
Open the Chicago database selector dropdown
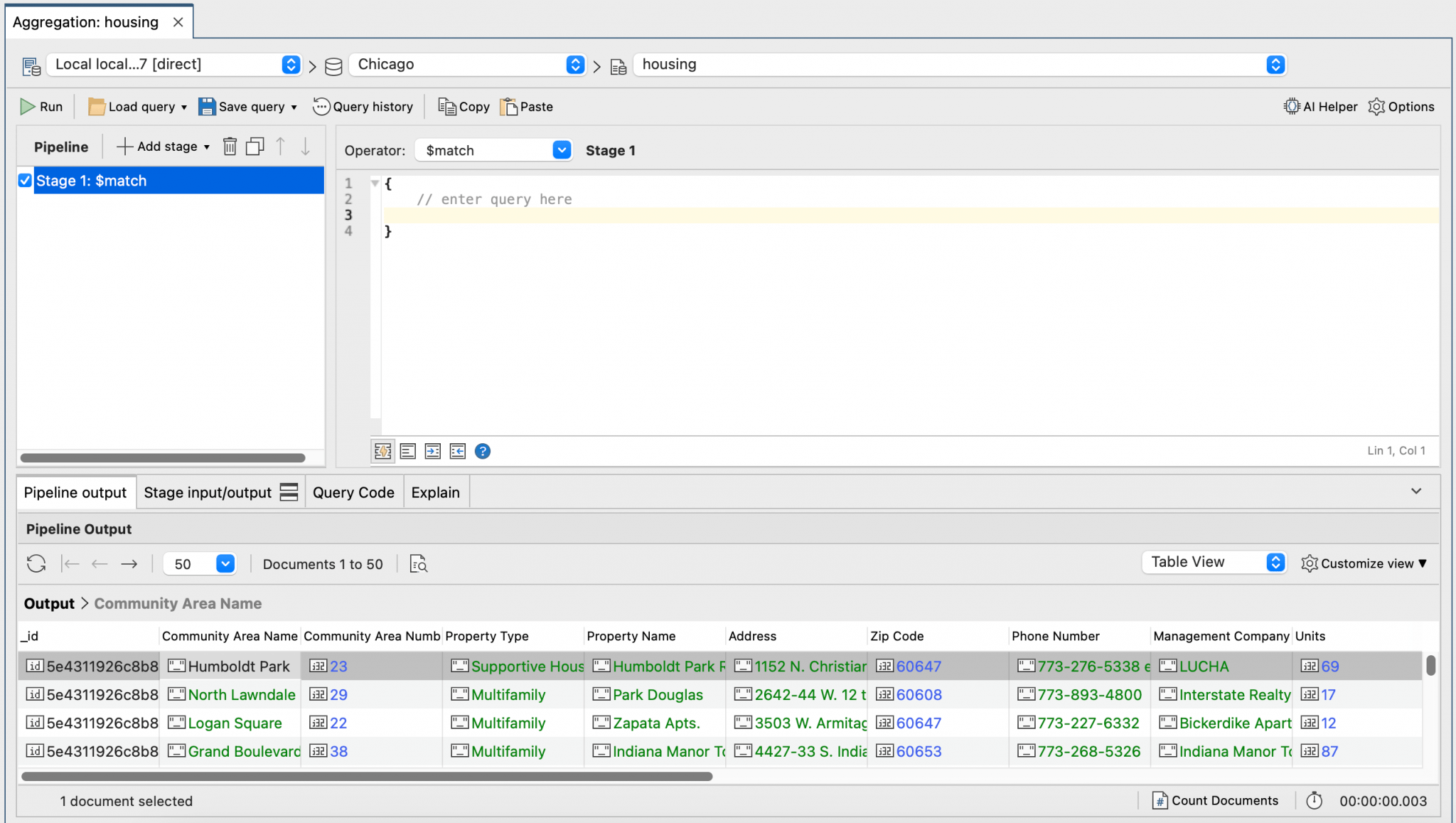574,64
